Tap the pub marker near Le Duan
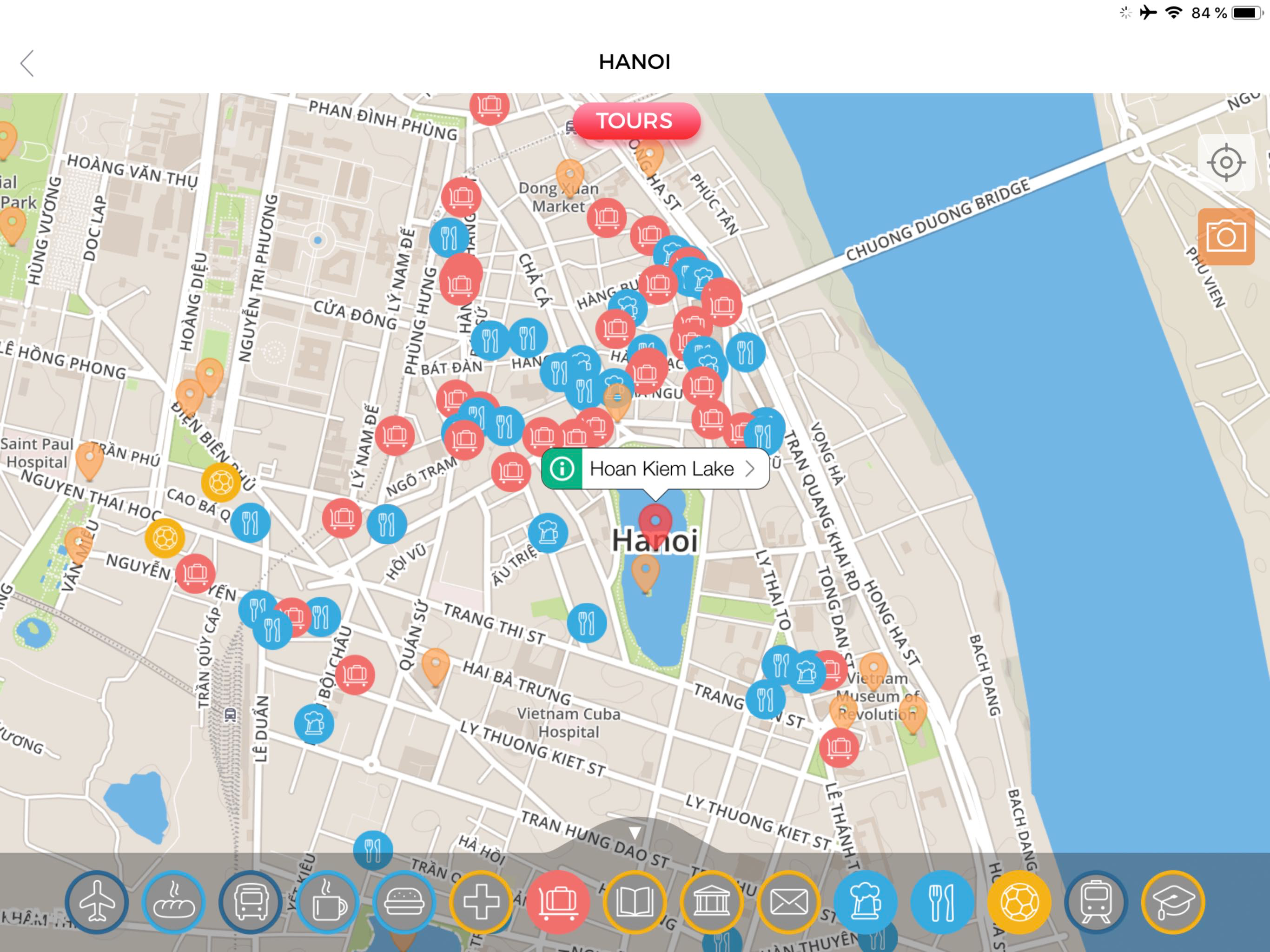This screenshot has height=952, width=1270. coord(314,723)
